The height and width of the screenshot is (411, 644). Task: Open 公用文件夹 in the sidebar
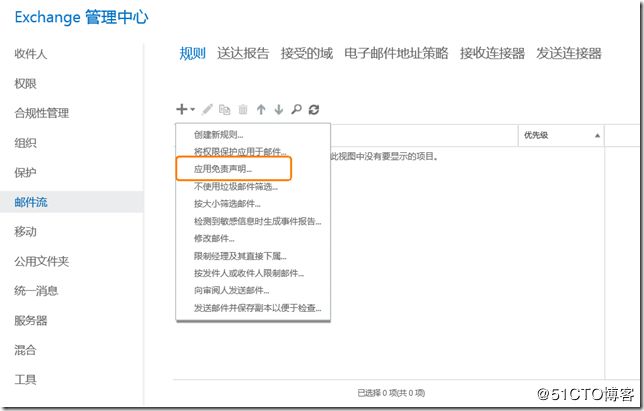(x=41, y=262)
